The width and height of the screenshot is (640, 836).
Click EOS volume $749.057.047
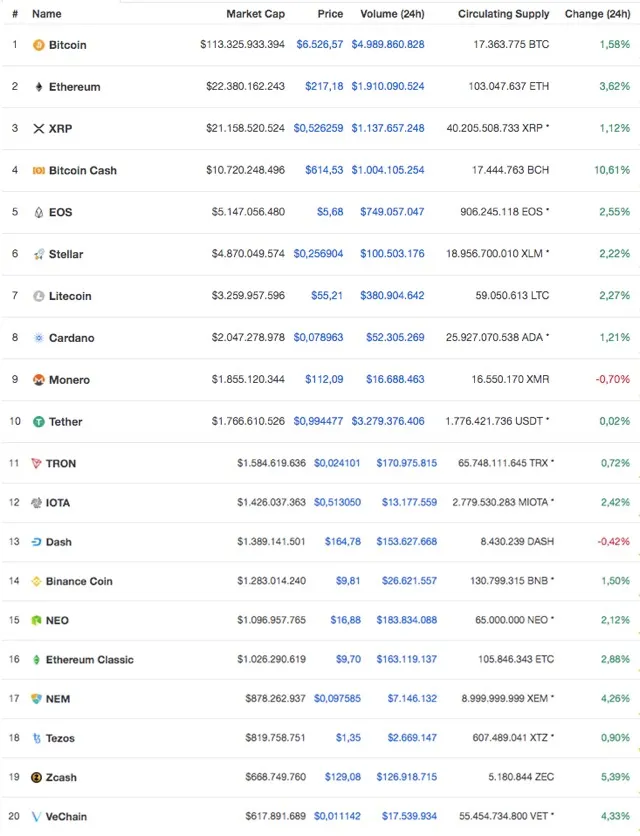coord(393,212)
